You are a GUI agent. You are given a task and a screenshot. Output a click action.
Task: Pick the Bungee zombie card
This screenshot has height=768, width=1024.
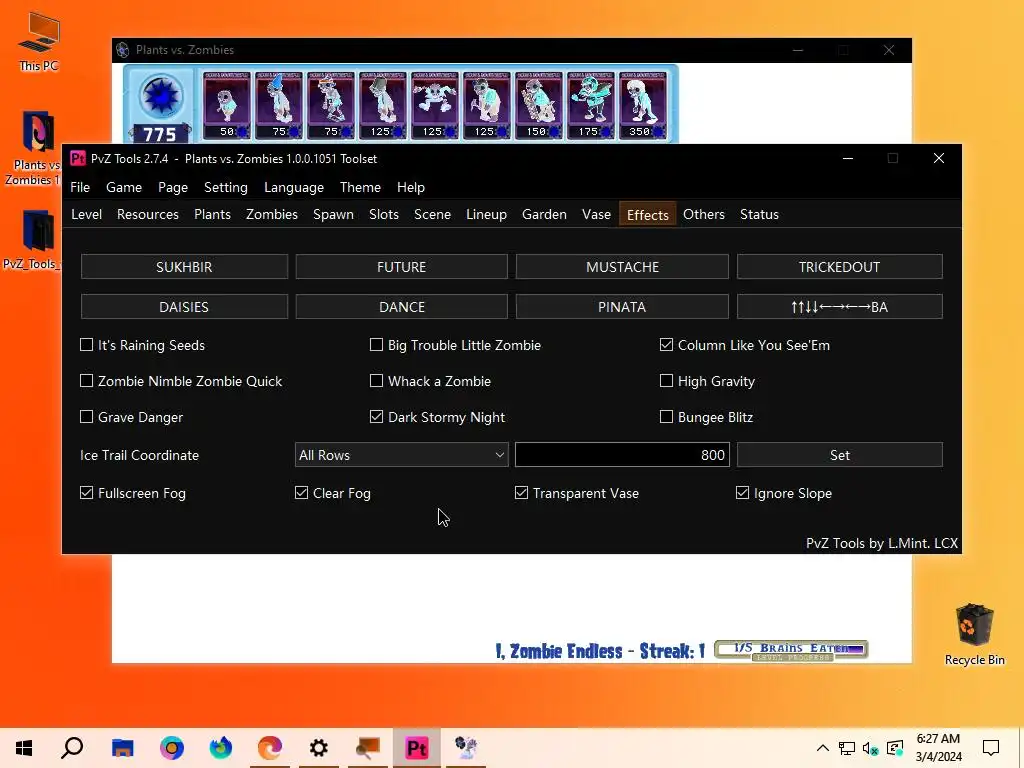(435, 105)
